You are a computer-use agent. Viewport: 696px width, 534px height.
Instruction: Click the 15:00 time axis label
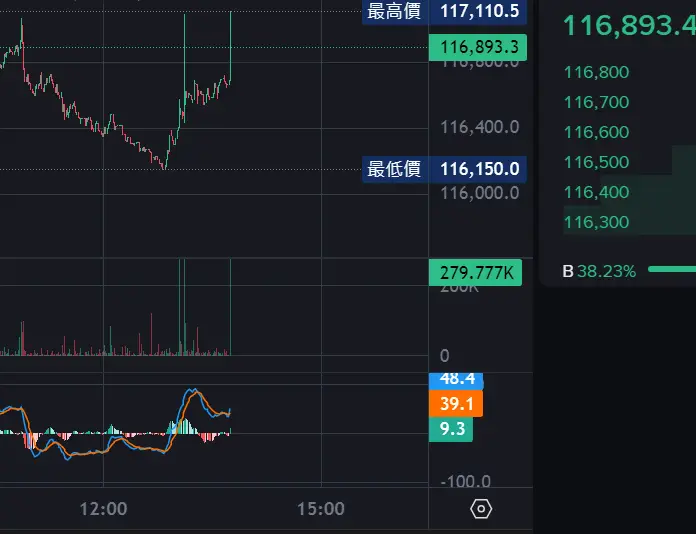coord(320,509)
